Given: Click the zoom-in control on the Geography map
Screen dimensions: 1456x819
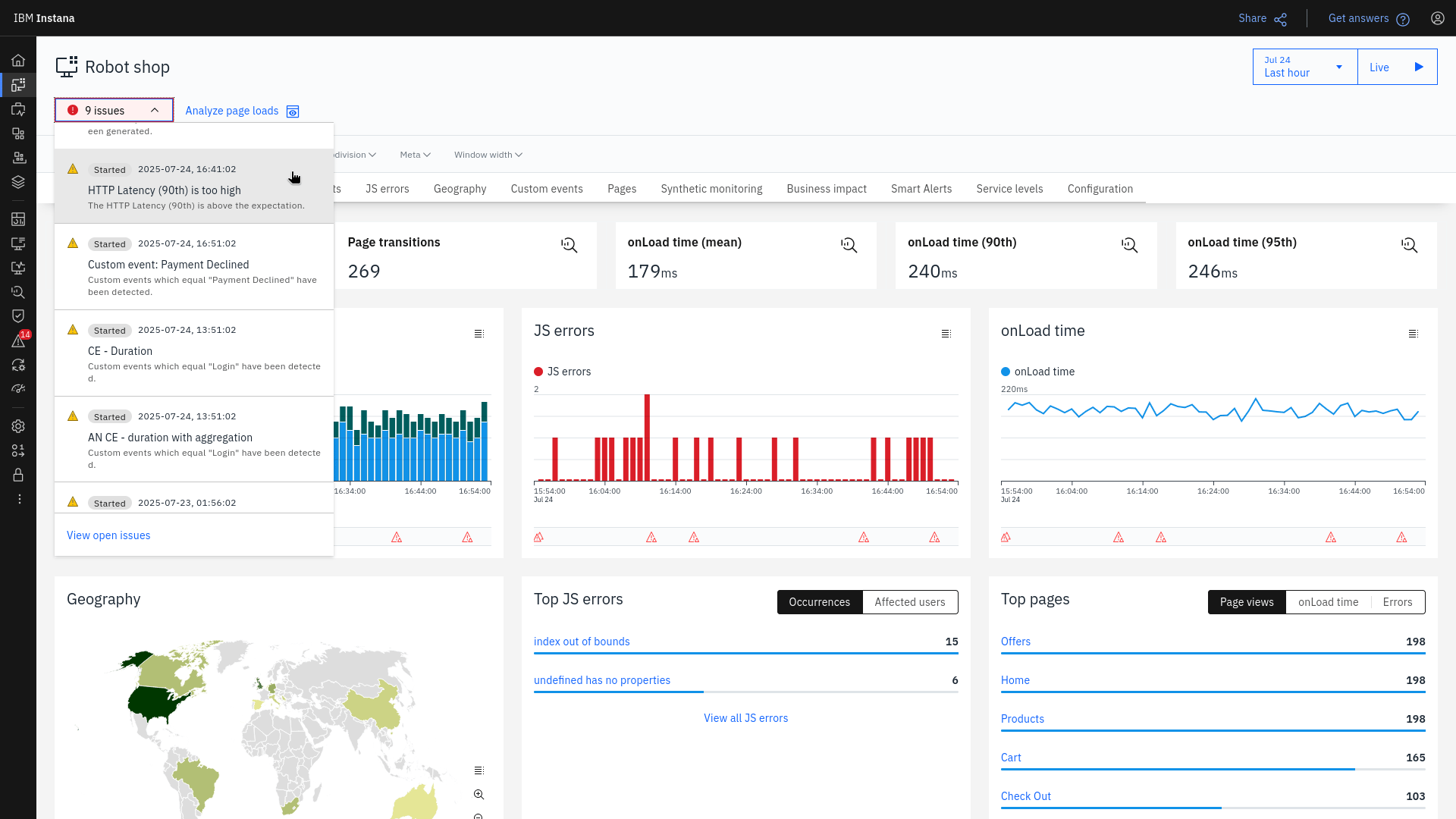Looking at the screenshot, I should tap(479, 794).
